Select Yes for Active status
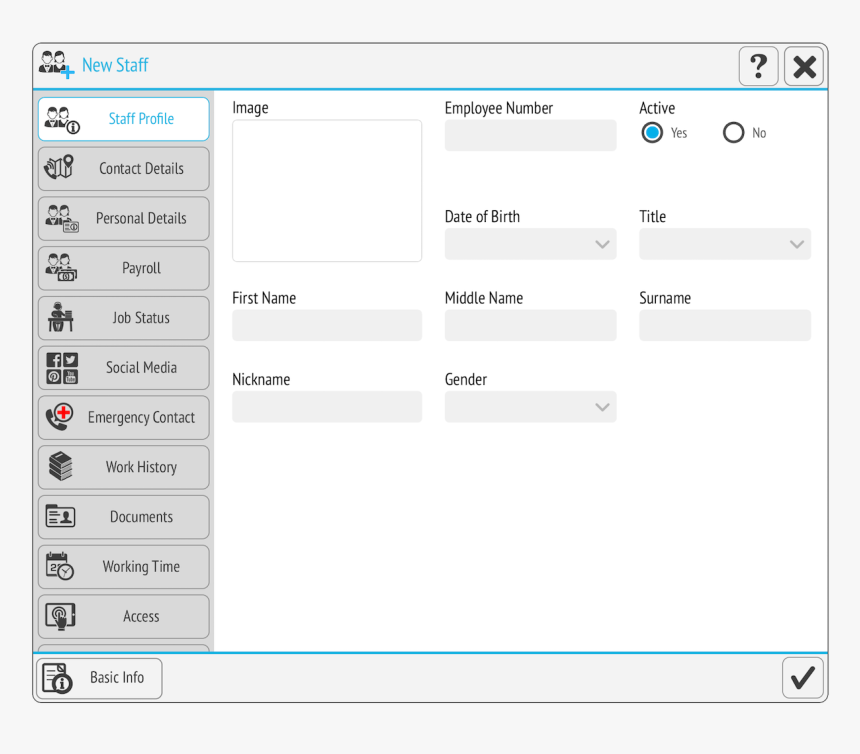Screen dimensions: 860x754 coord(652,132)
